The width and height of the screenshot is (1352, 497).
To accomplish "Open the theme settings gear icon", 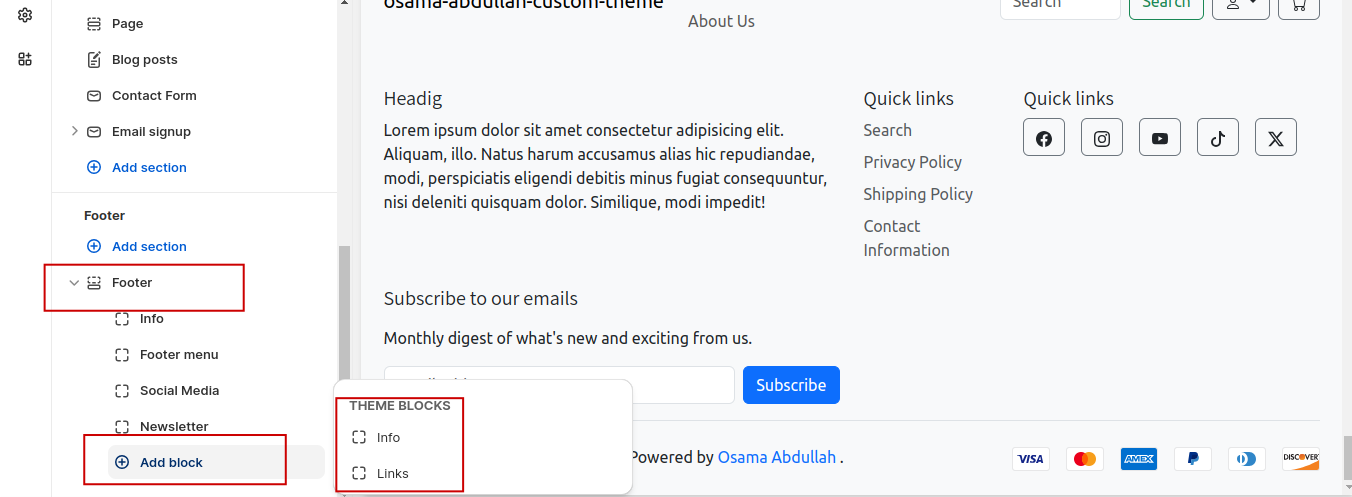I will click(x=25, y=15).
